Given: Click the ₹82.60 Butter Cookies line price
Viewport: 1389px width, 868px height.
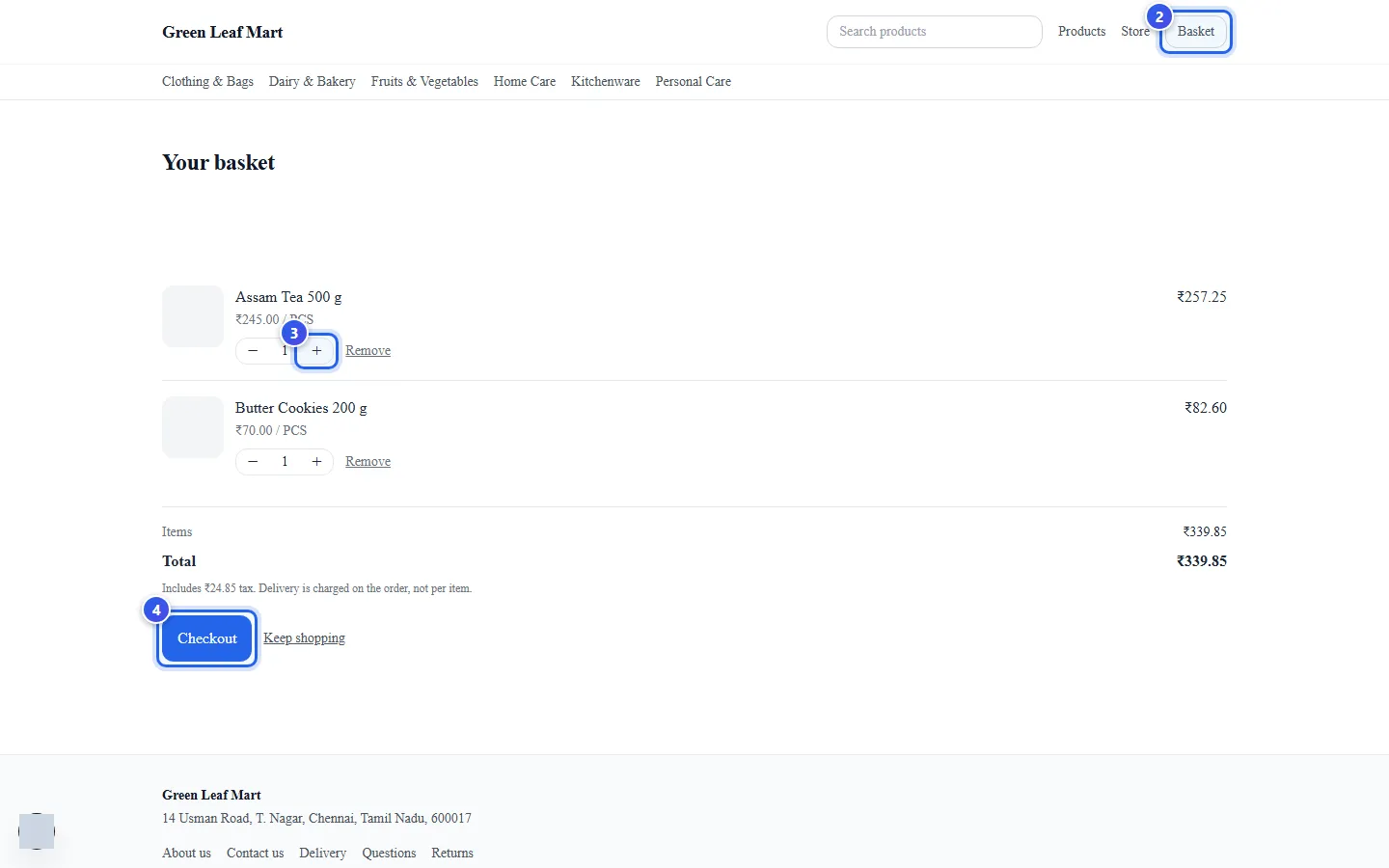Looking at the screenshot, I should 1206,408.
